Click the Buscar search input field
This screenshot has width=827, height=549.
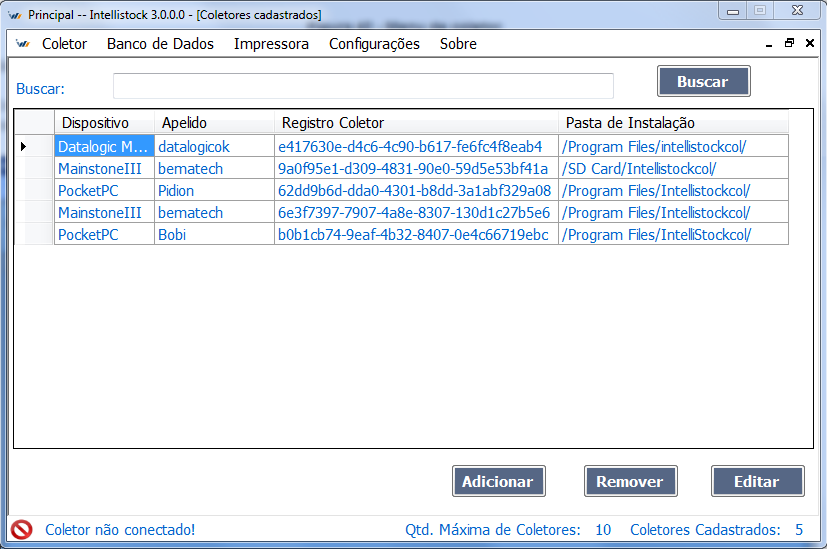pos(363,86)
